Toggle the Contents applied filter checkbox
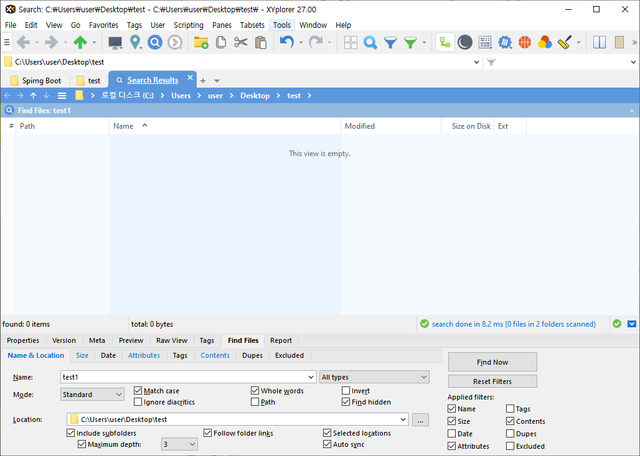The image size is (640, 456). (510, 421)
